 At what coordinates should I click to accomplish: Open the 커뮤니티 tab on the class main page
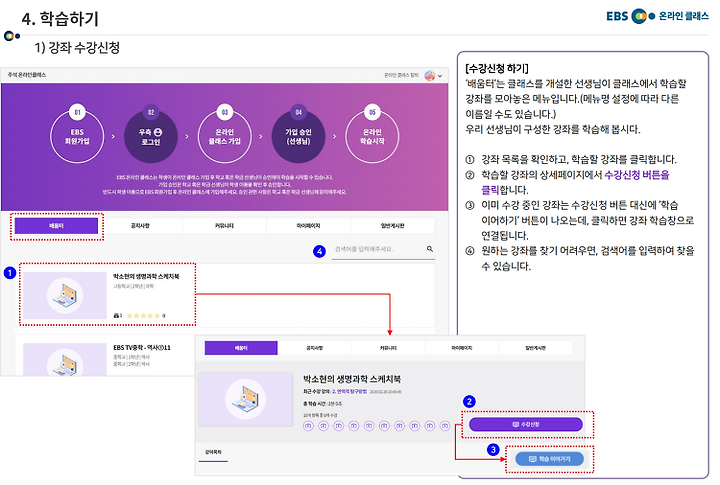pyautogui.click(x=224, y=226)
